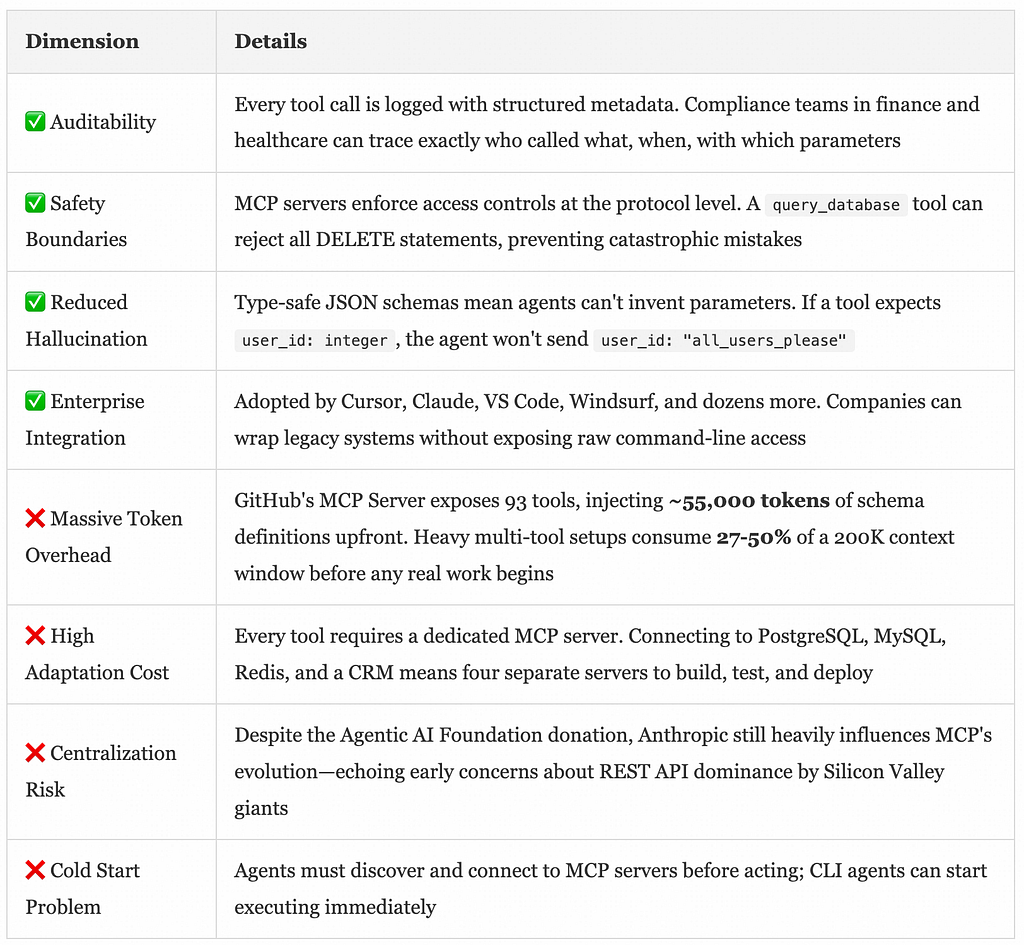1024x945 pixels.
Task: Click the green checkmark beside Reduced Hallucination
Action: tap(35, 302)
